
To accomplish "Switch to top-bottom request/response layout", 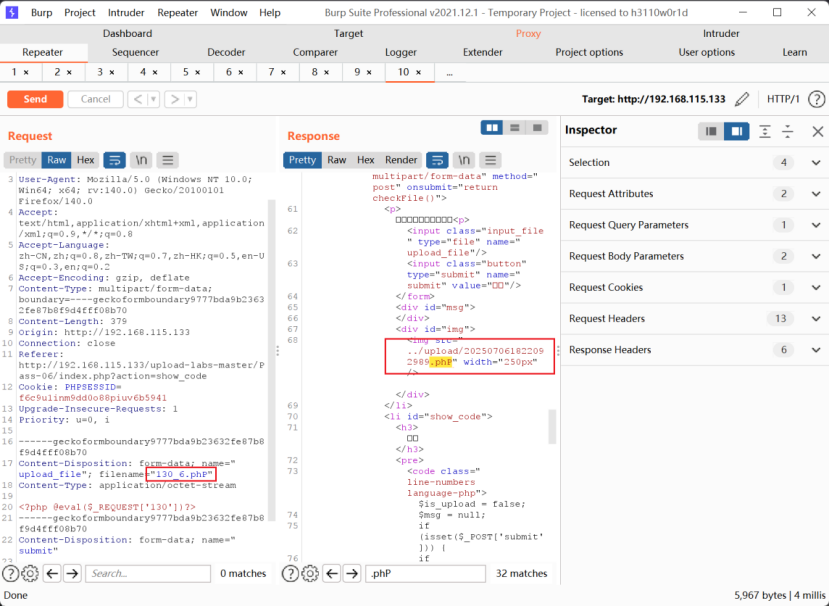I will pyautogui.click(x=515, y=128).
